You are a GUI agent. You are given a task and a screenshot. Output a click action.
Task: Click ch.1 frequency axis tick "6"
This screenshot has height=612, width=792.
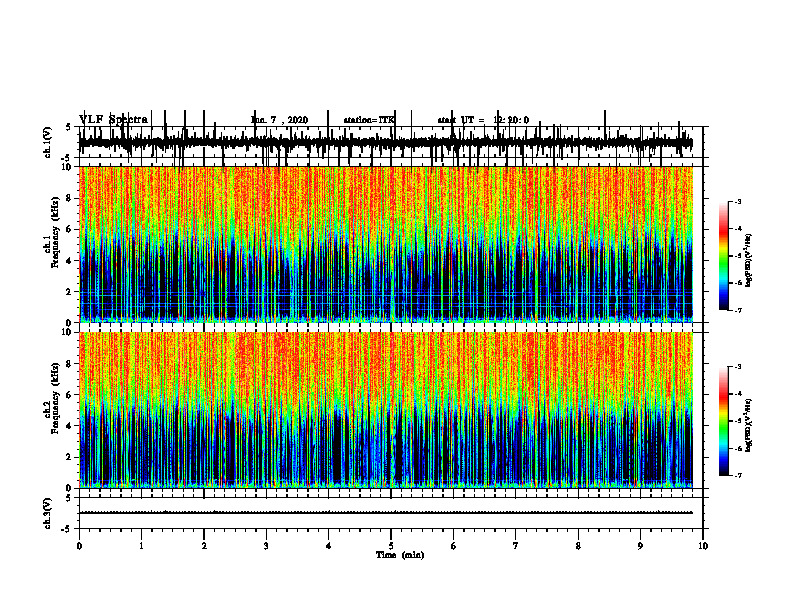pos(69,230)
